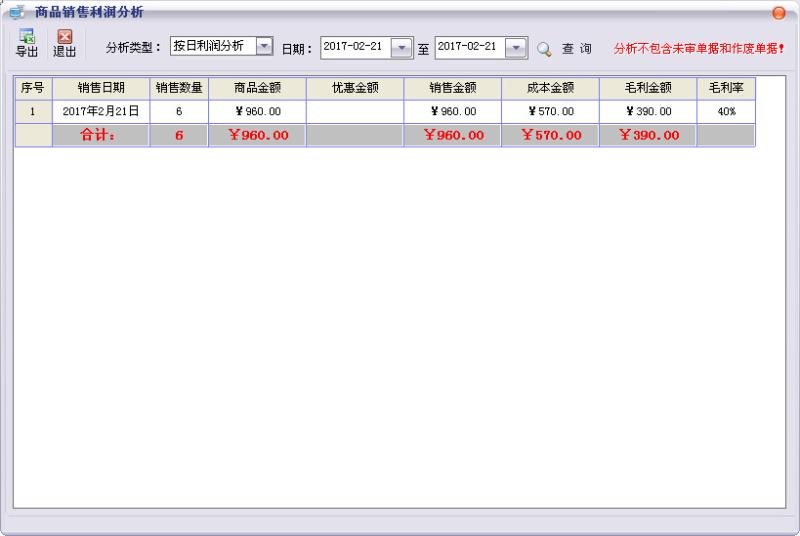Click the total gross profit ￥390.00 in red
This screenshot has width=800, height=536.
pos(648,135)
